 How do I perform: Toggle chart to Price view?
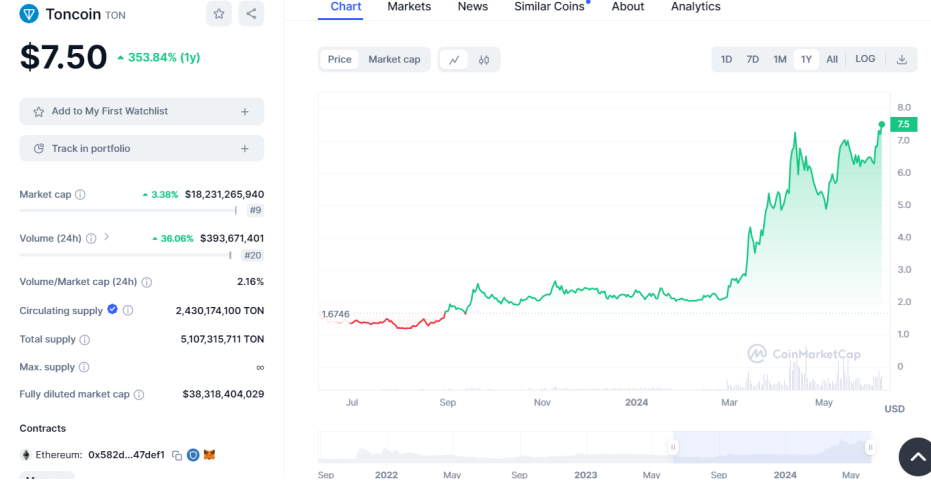pos(340,59)
